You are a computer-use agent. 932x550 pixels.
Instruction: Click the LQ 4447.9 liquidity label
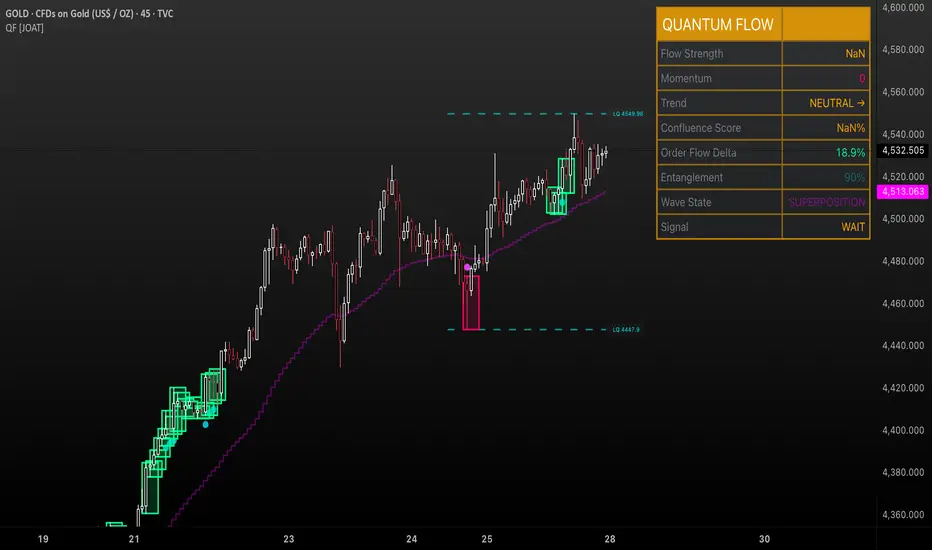tap(626, 329)
